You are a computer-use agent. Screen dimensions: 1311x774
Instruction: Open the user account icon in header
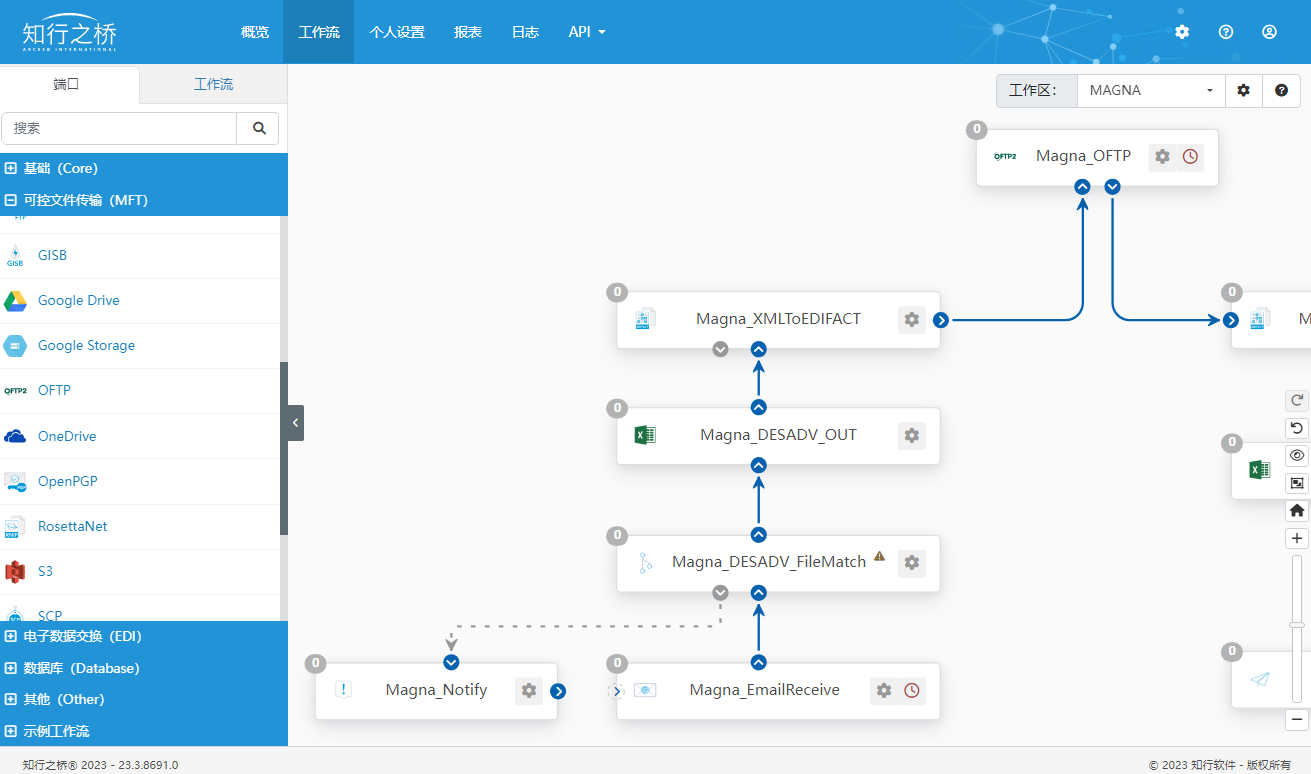click(x=1269, y=32)
